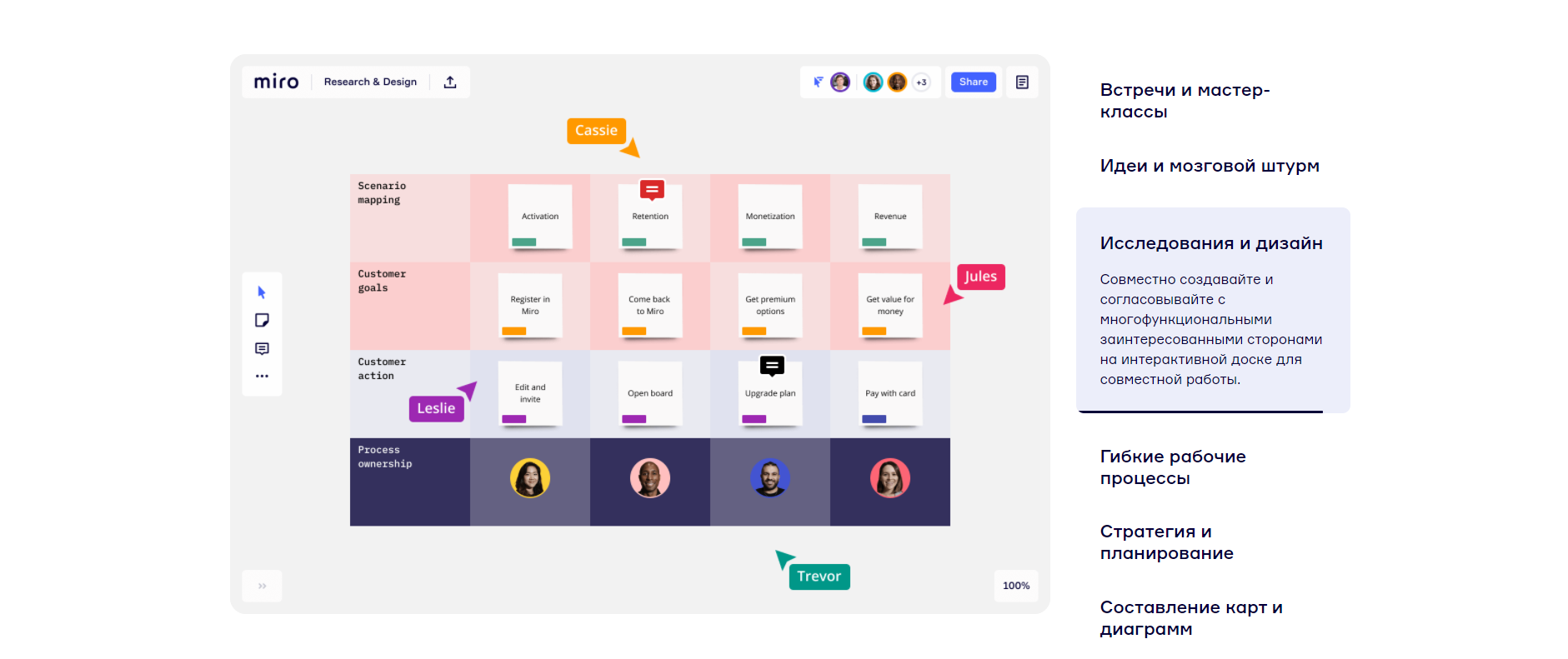Click the pink-background bald man avatar

[650, 478]
